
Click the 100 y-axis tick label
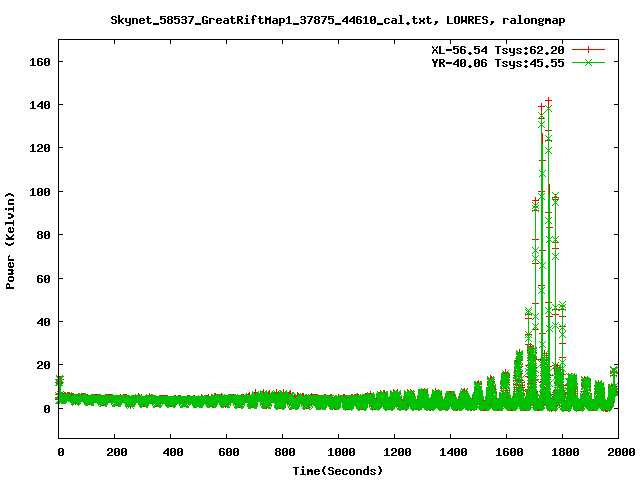point(40,192)
